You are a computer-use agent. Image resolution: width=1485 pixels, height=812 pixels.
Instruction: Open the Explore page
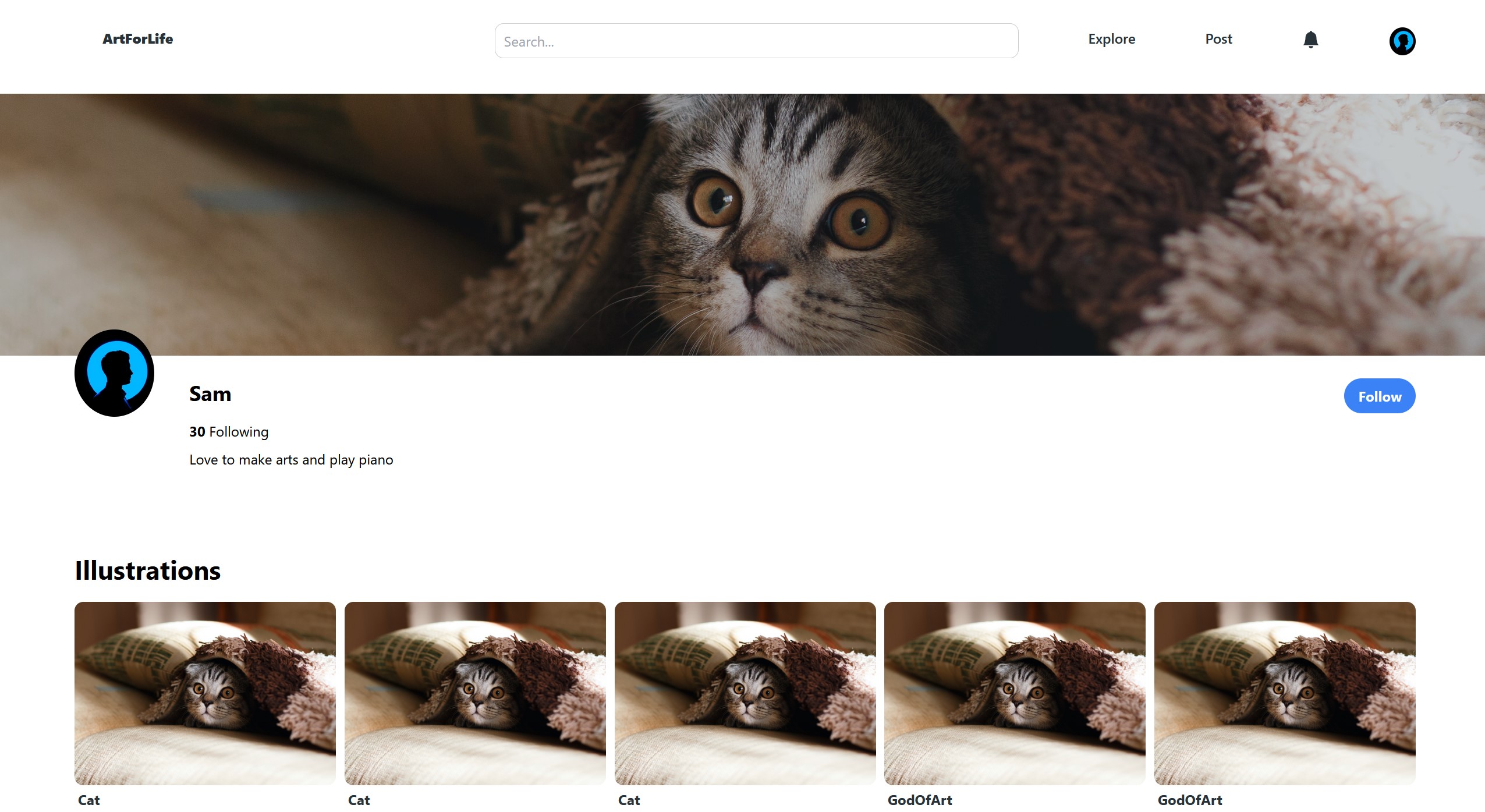1111,39
